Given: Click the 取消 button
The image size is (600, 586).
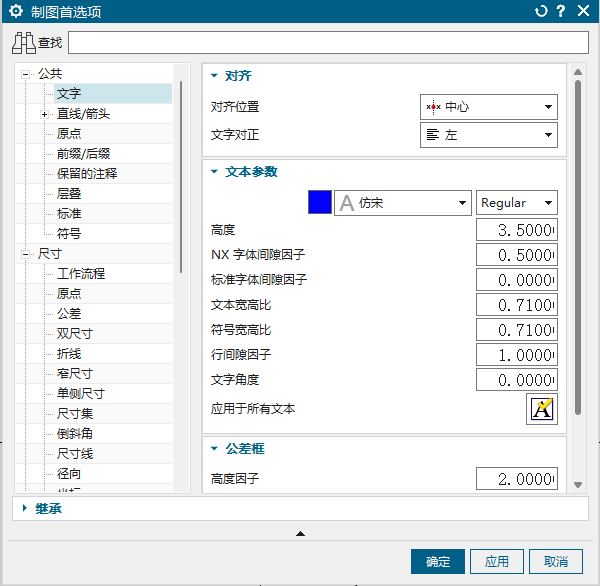Looking at the screenshot, I should [x=556, y=562].
